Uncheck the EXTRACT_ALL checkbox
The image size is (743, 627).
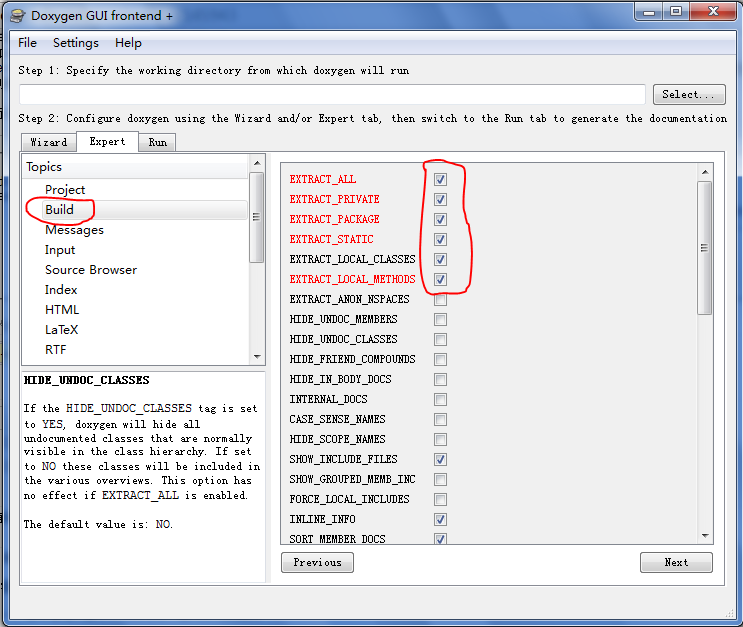(440, 179)
